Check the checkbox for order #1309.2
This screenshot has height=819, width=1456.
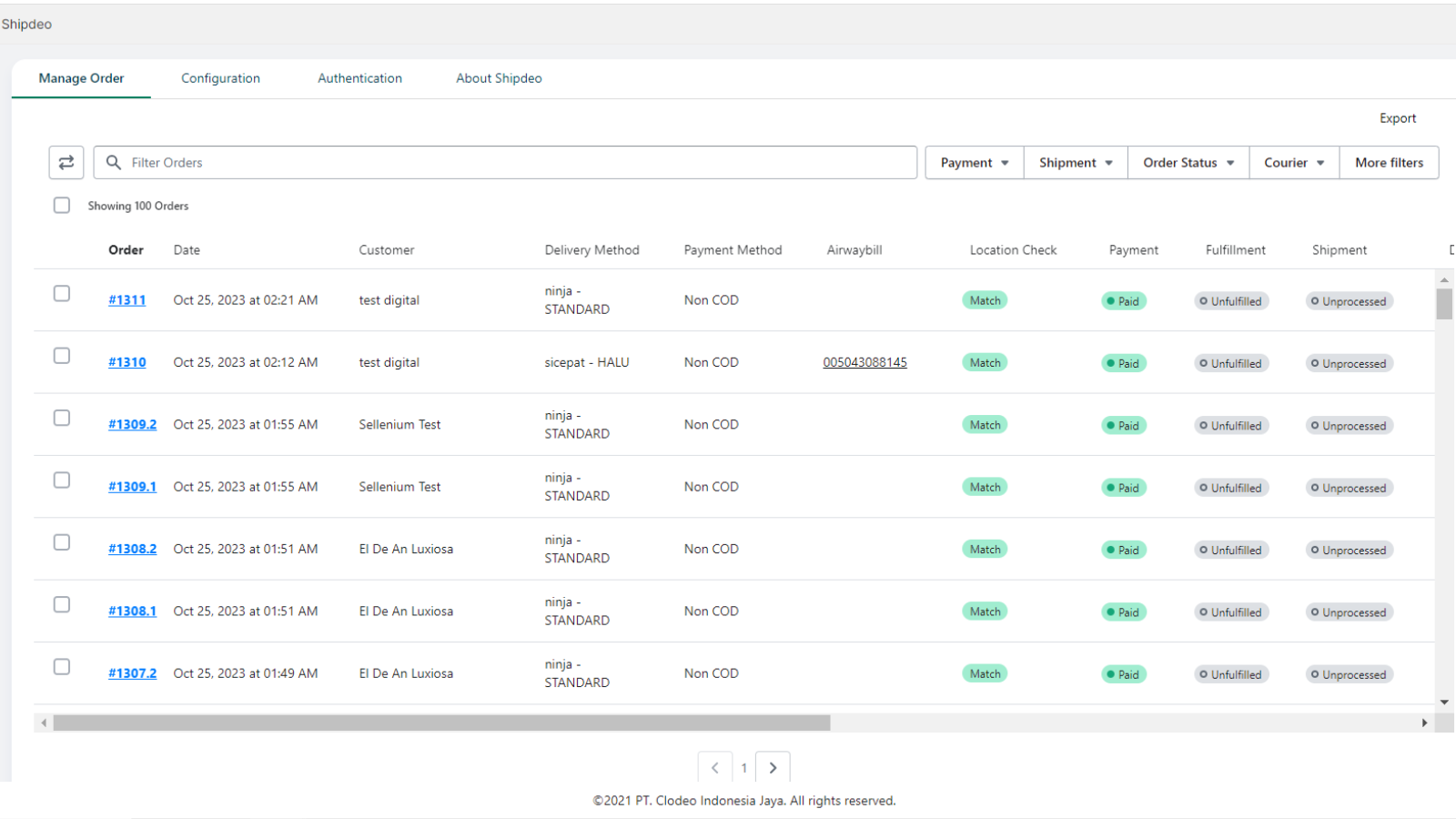[61, 418]
